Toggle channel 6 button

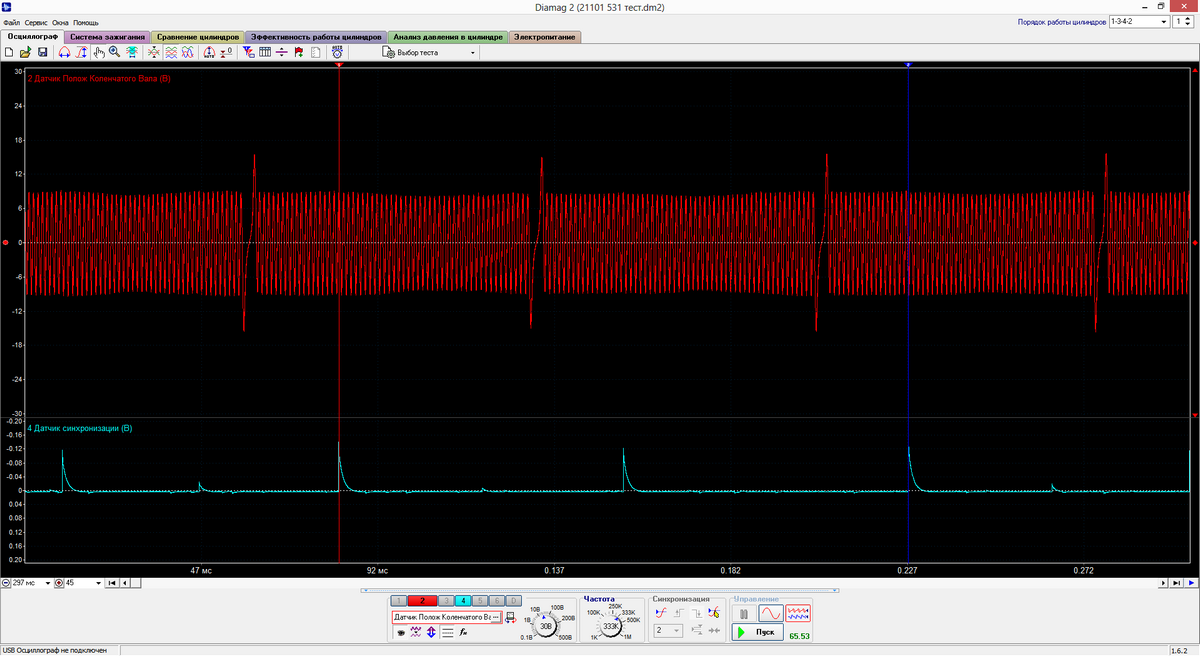point(497,600)
